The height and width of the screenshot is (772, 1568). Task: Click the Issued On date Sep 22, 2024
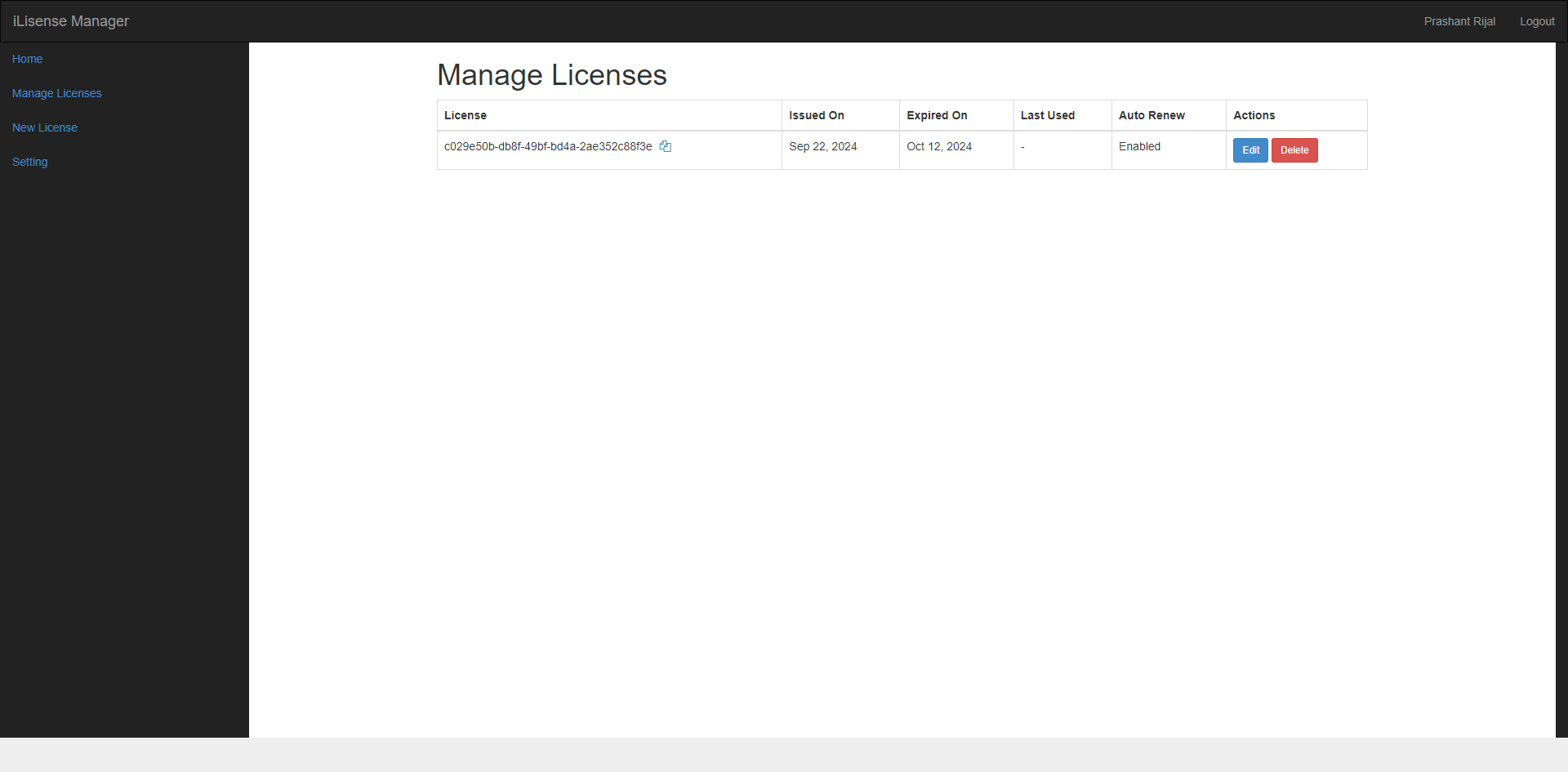pos(822,146)
